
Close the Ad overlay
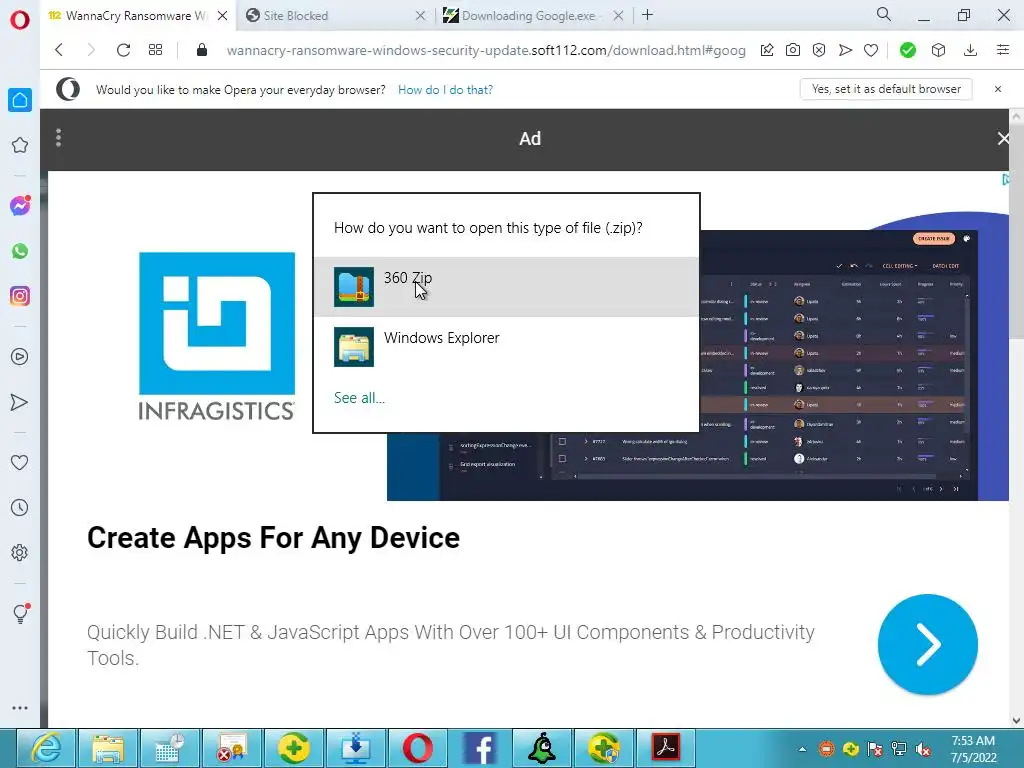tap(1004, 138)
